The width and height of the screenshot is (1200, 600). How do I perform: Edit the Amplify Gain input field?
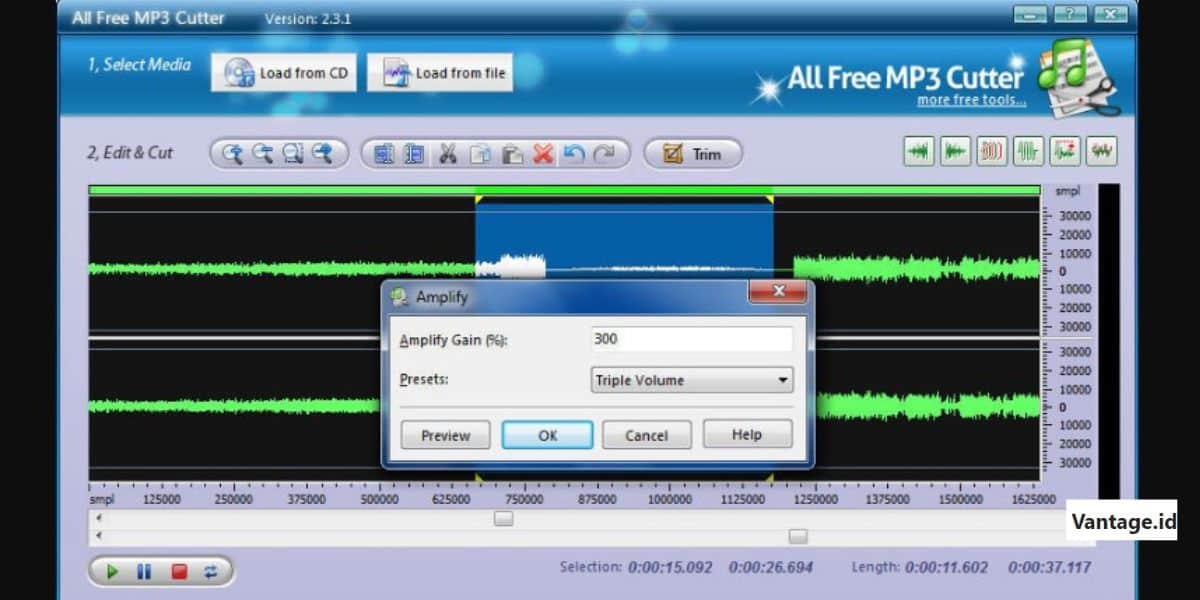[x=691, y=339]
